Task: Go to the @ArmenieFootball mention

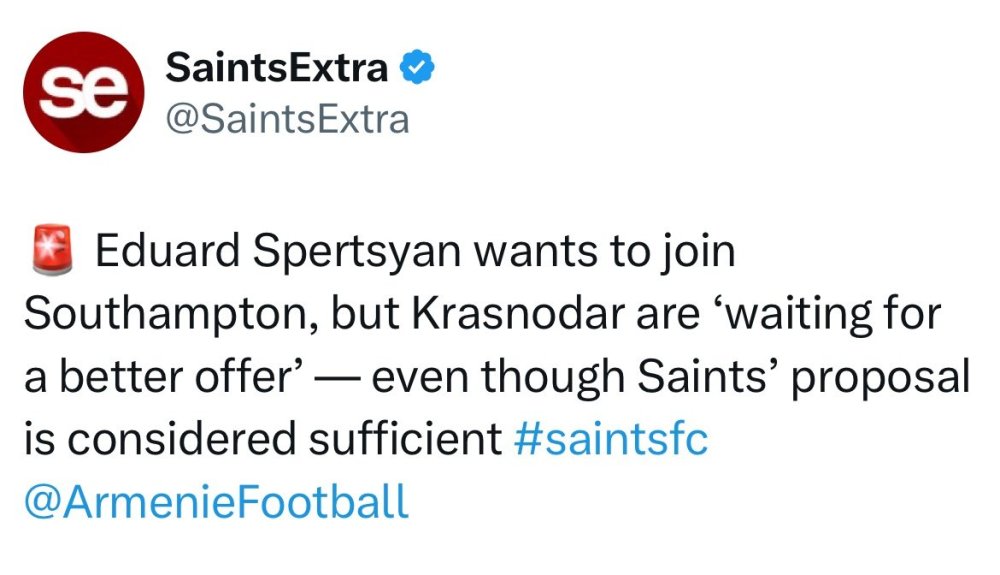Action: [215, 502]
